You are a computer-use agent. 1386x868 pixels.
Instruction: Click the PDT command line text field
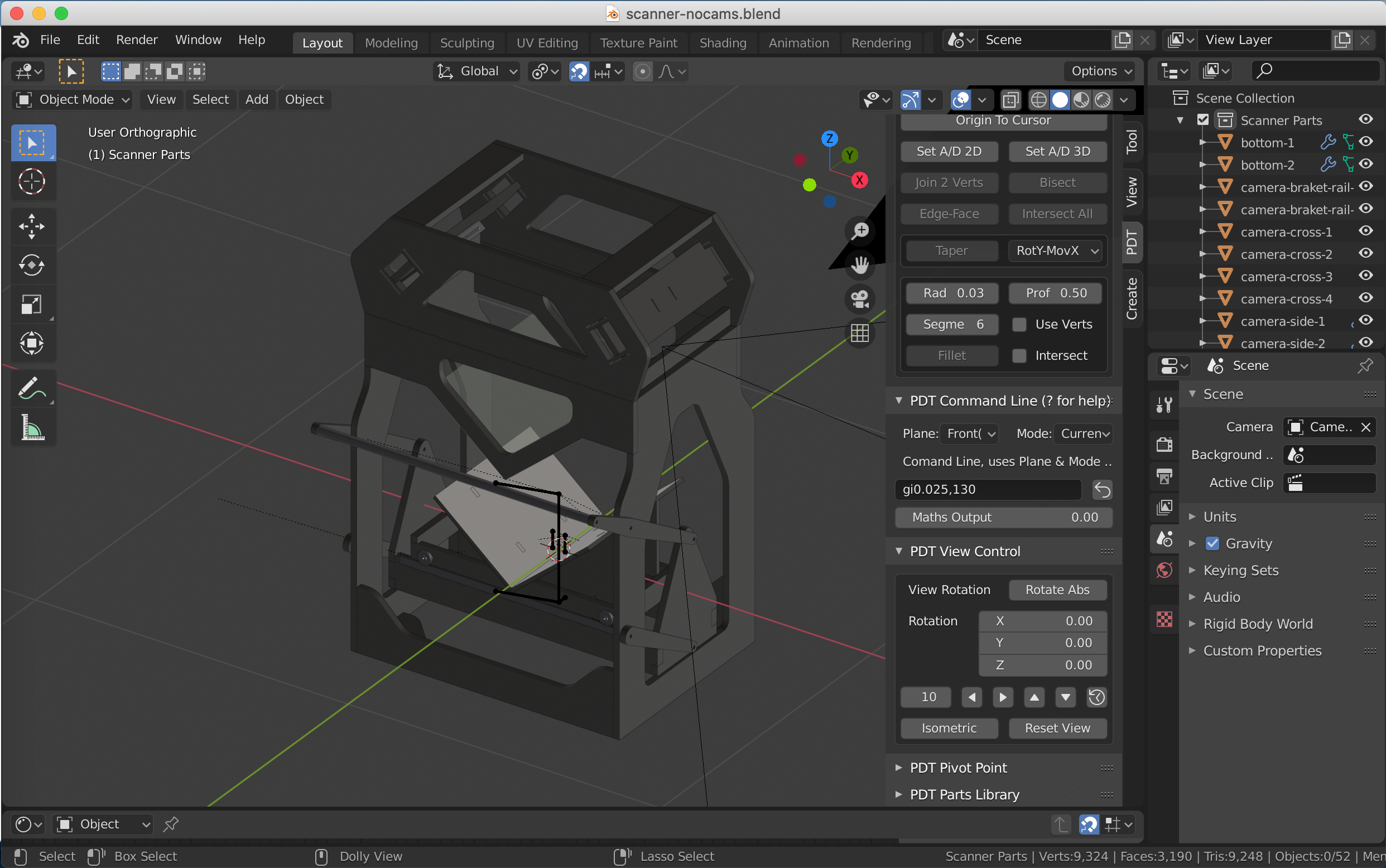(988, 489)
